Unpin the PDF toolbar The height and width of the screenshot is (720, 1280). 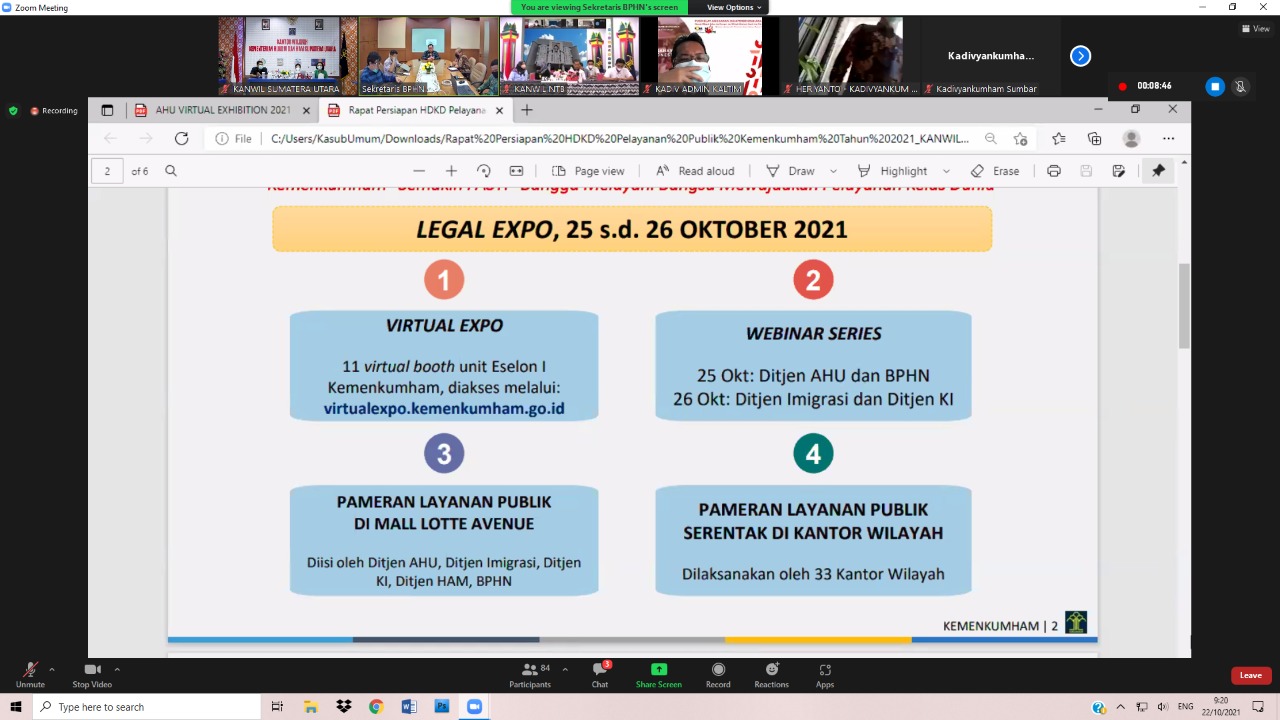[1158, 171]
